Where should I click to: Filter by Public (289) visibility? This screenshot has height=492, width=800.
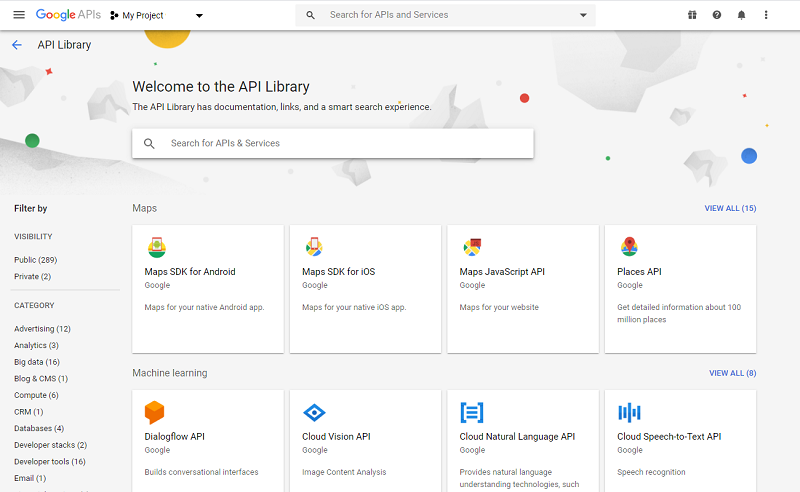(36, 260)
